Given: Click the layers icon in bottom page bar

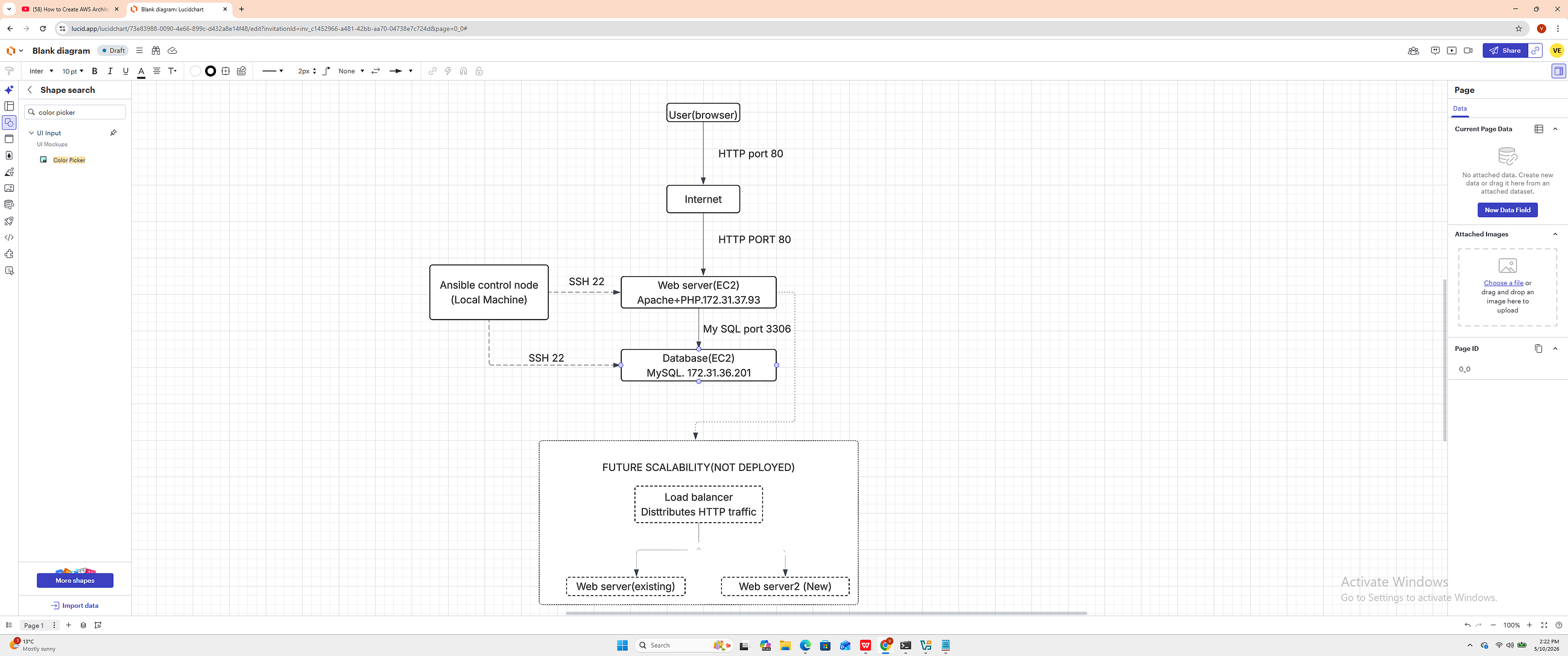Looking at the screenshot, I should pyautogui.click(x=83, y=625).
